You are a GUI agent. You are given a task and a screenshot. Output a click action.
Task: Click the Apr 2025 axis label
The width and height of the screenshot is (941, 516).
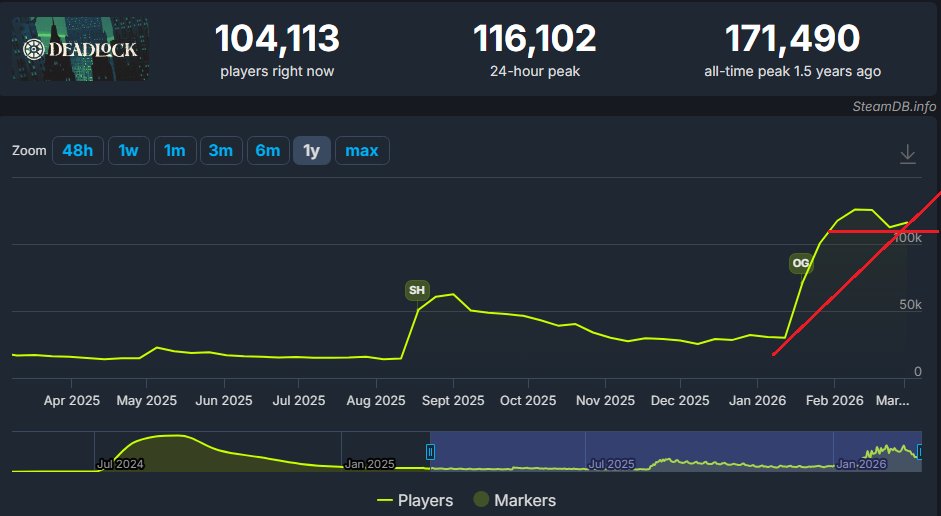point(71,400)
